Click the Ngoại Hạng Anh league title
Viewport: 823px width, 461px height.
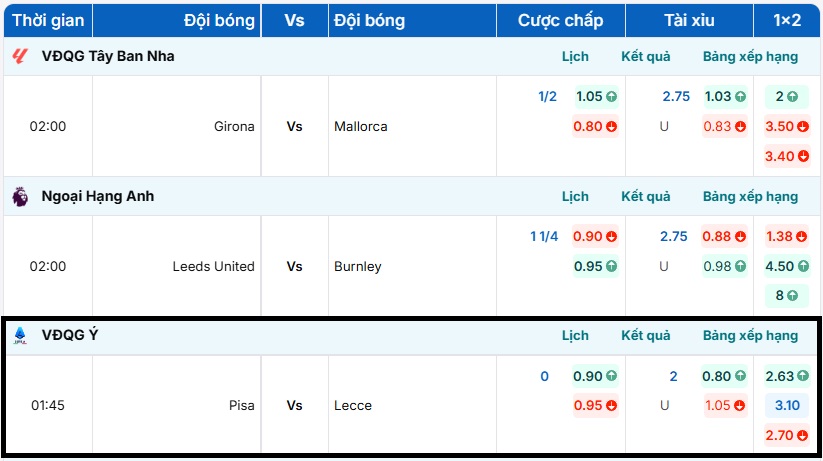click(x=98, y=196)
